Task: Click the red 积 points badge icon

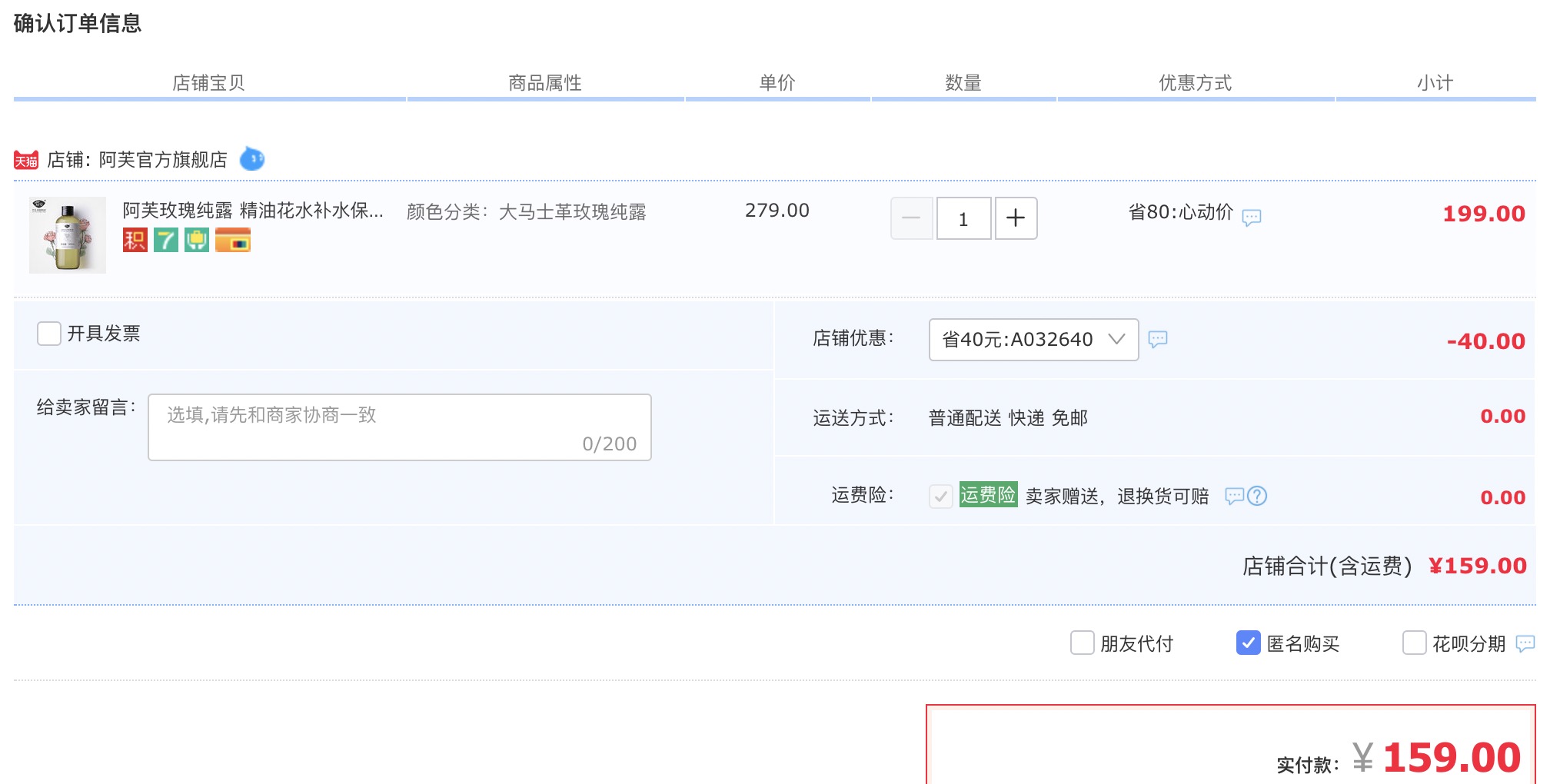Action: (135, 240)
